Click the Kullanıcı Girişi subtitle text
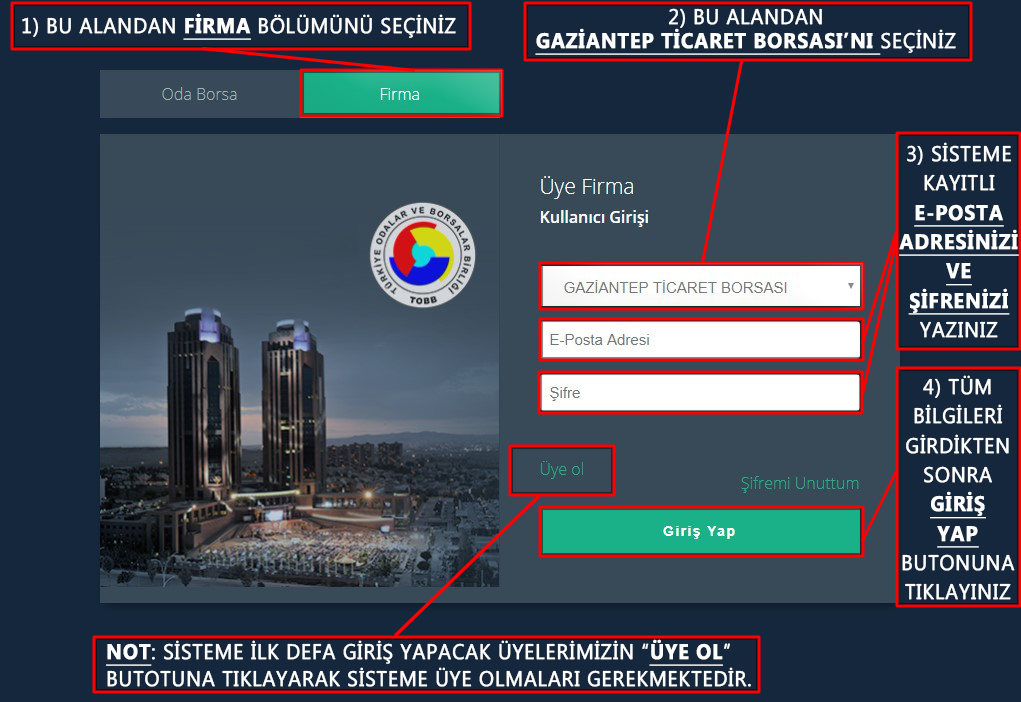The height and width of the screenshot is (702, 1021). [594, 218]
